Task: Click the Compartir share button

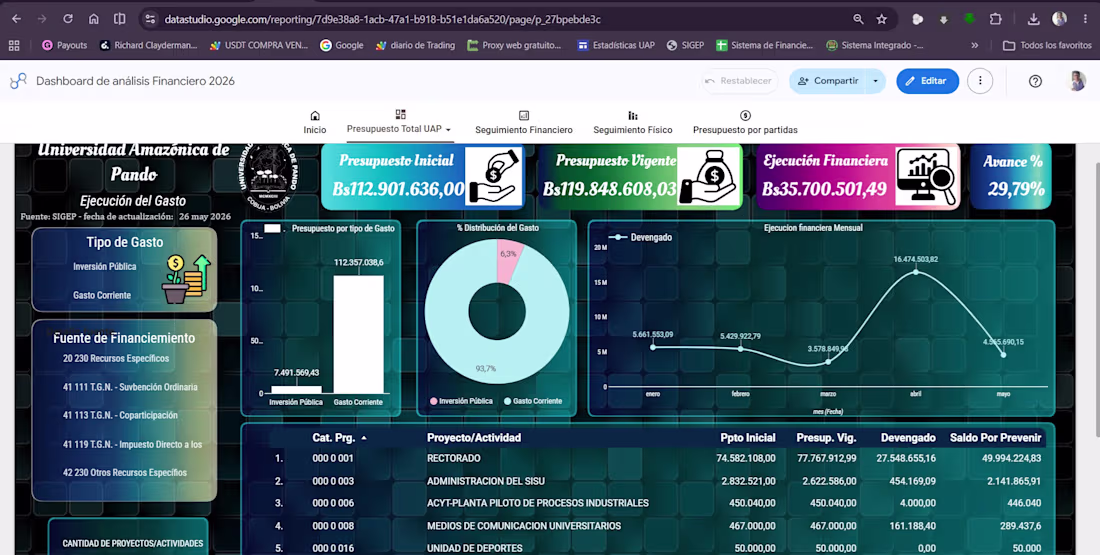Action: pos(828,81)
